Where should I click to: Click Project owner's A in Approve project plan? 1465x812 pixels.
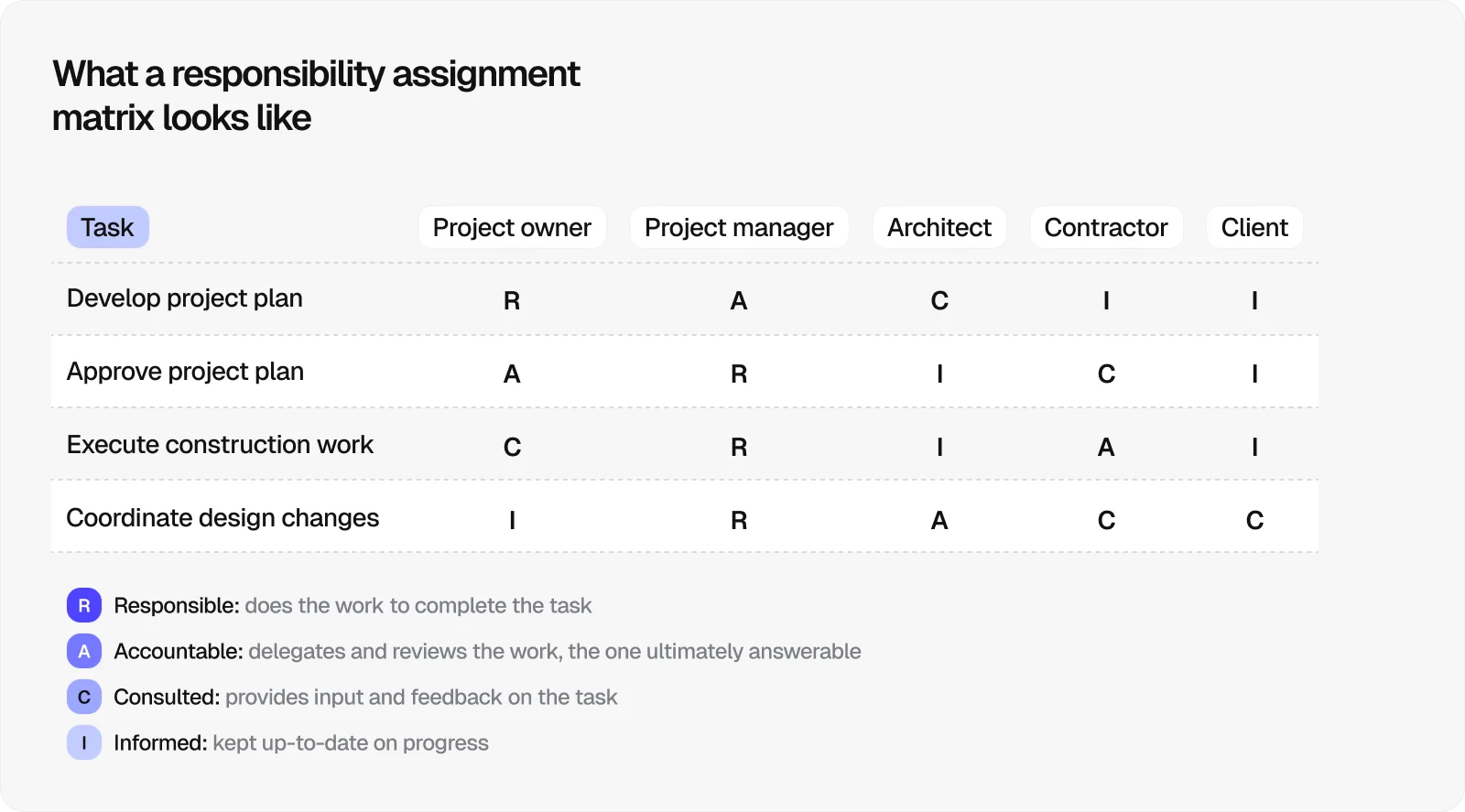512,374
